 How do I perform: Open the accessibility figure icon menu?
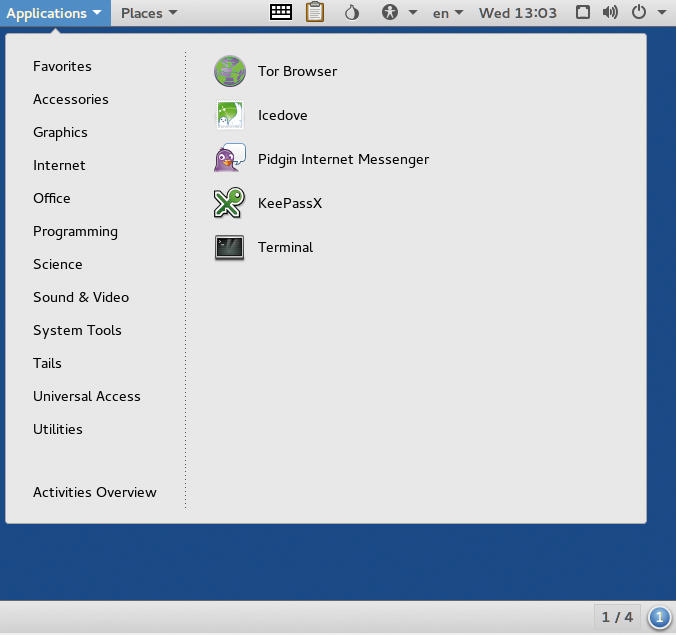coord(390,13)
